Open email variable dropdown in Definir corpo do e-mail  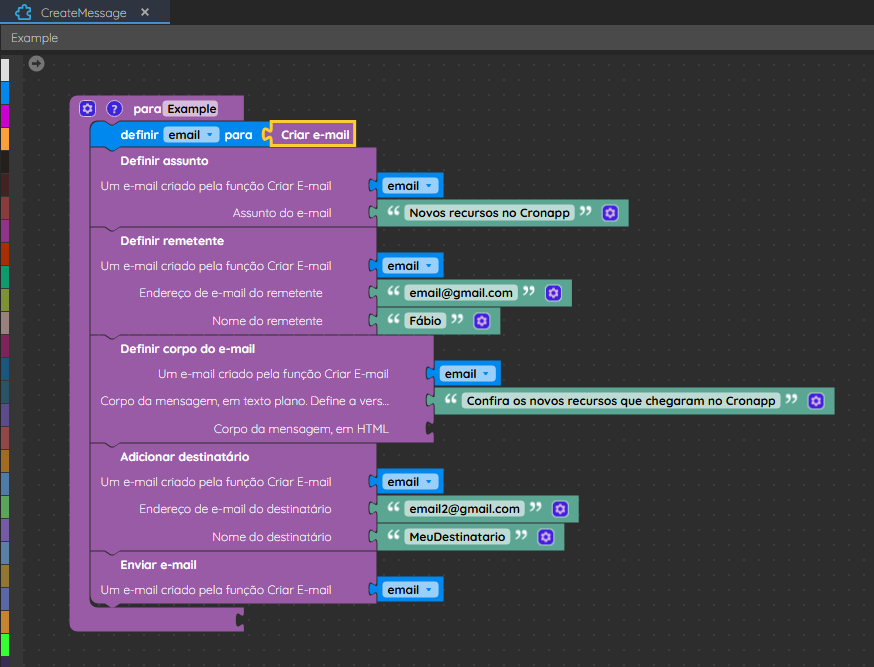coord(468,374)
